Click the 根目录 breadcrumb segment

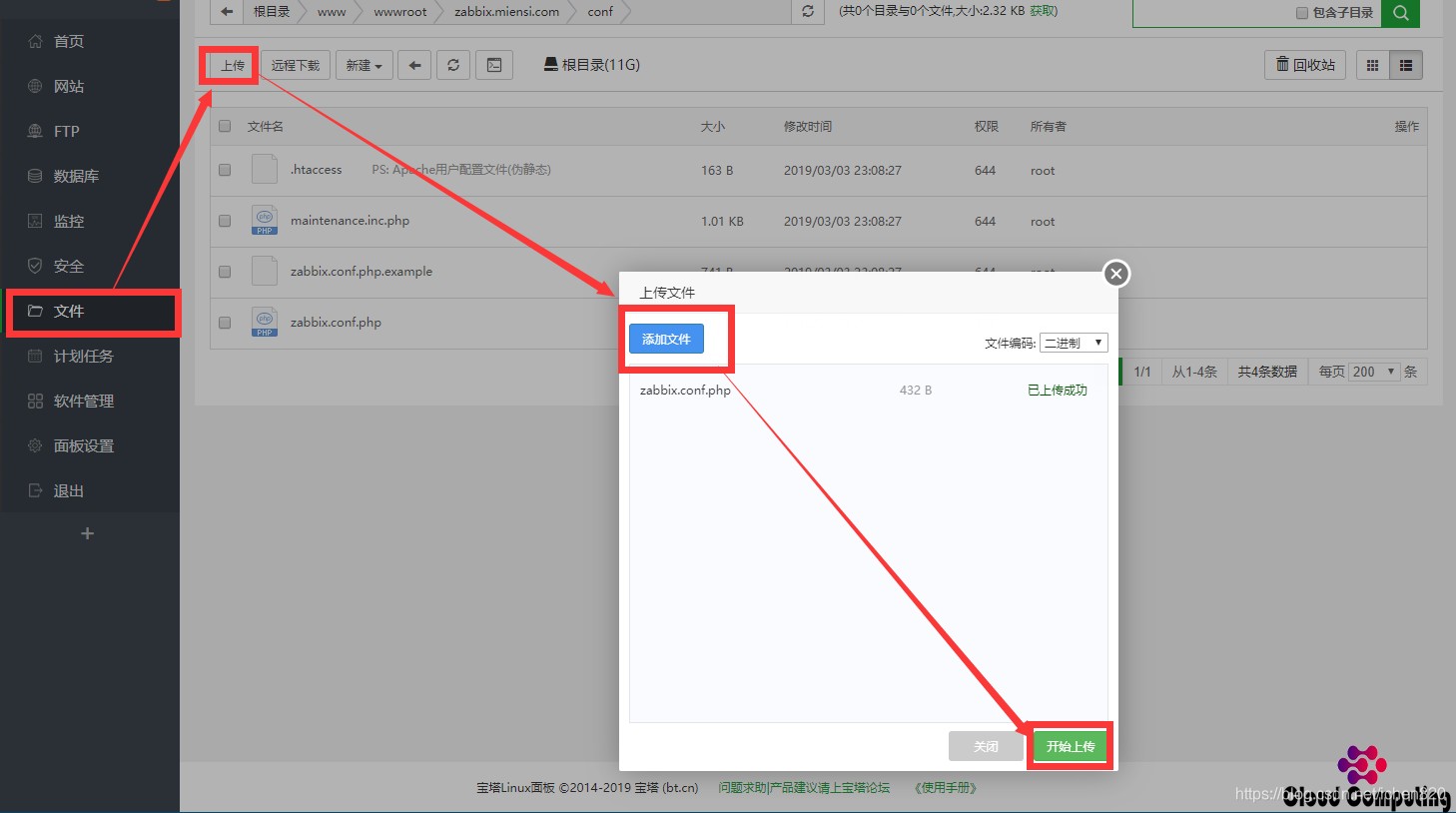(272, 12)
